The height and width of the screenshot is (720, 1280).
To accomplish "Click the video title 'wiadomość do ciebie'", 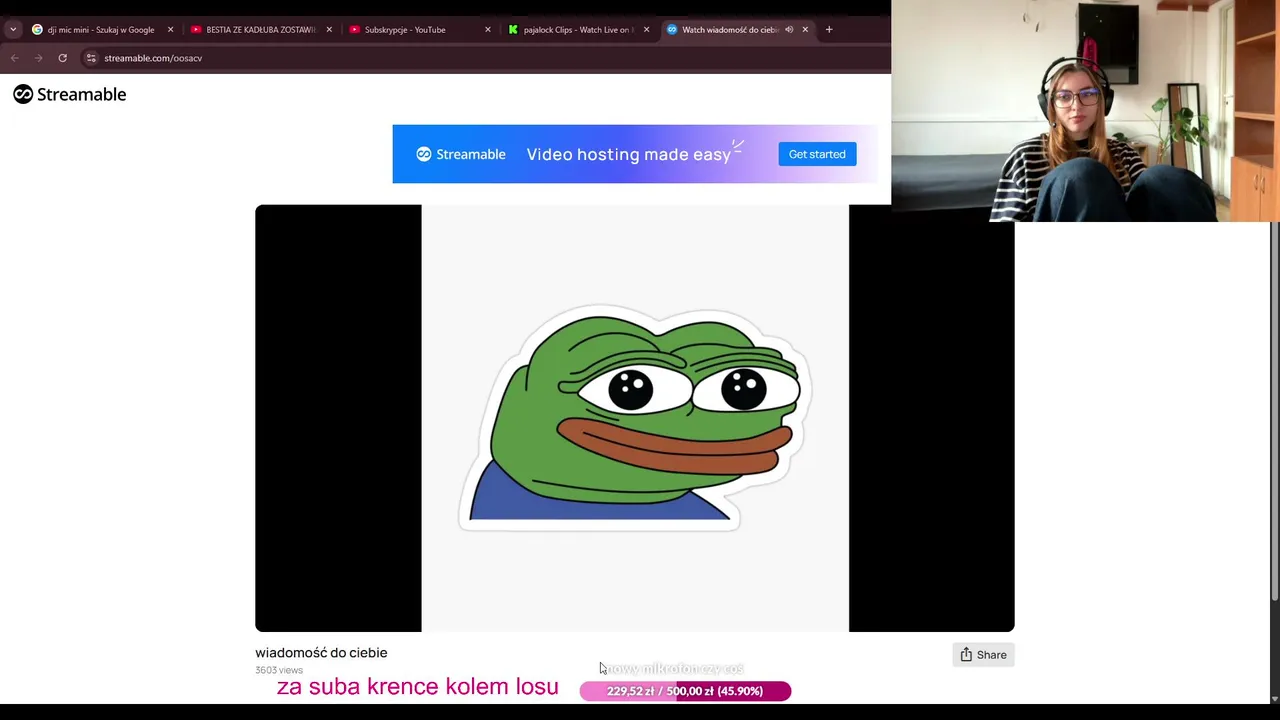I will point(321,653).
